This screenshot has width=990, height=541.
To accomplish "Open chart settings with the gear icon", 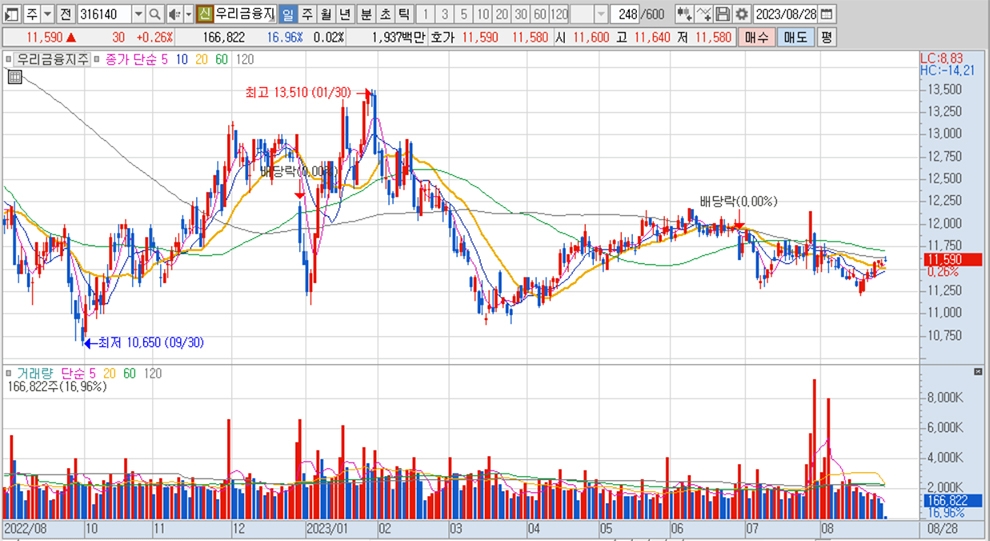I will click(x=741, y=14).
